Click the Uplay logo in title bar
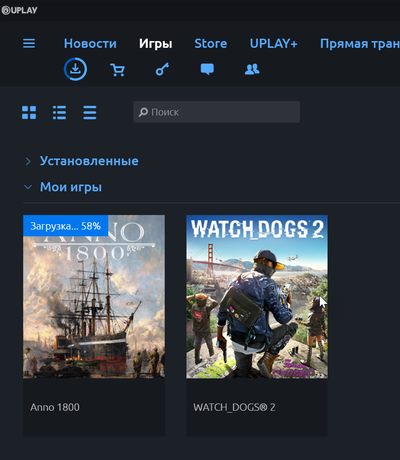 point(19,10)
